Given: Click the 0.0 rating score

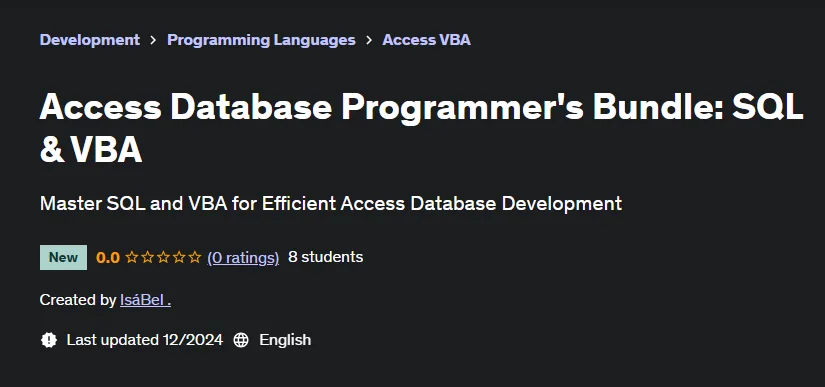Looking at the screenshot, I should 108,258.
